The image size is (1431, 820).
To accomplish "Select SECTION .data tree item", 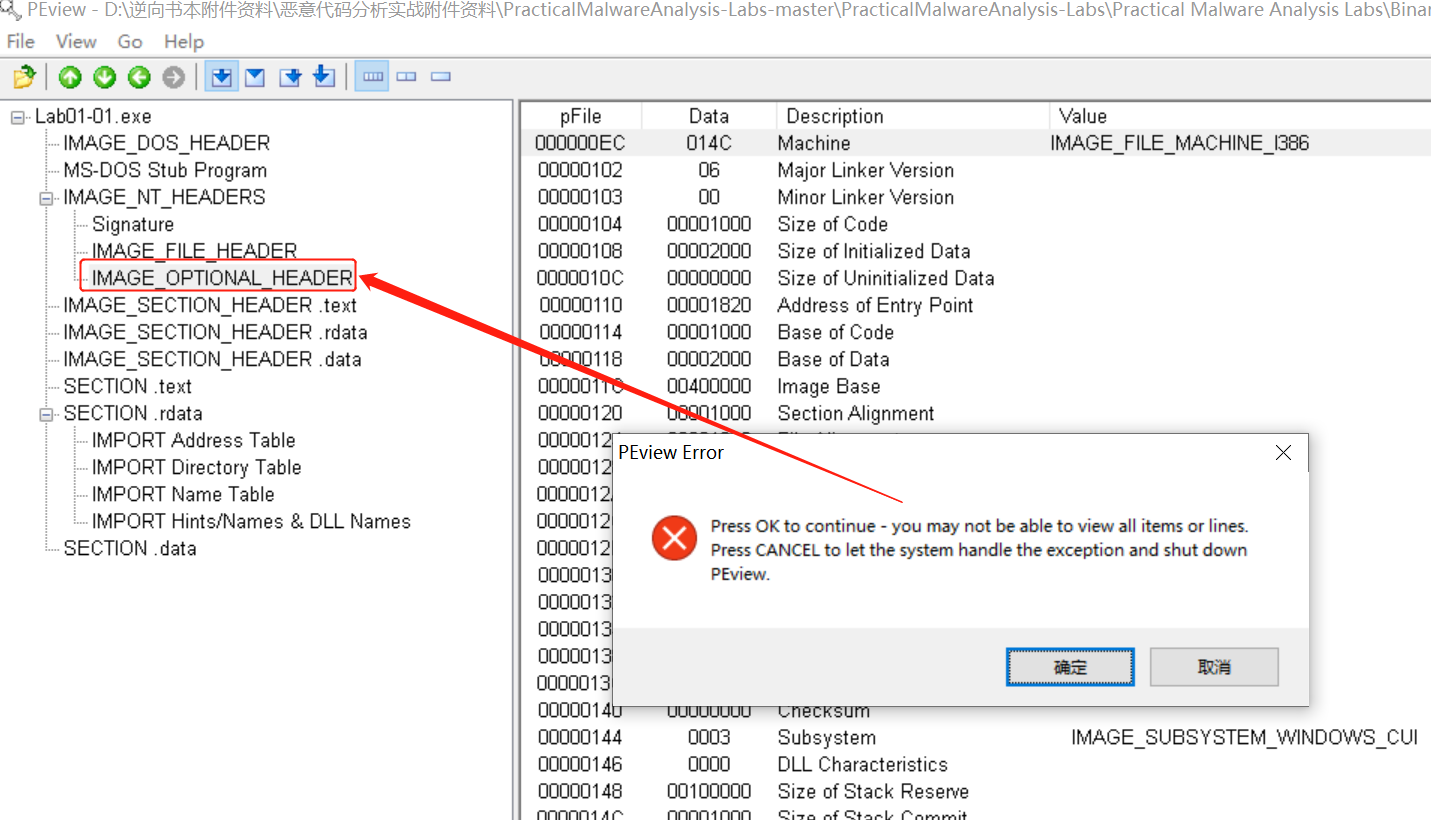I will pos(130,549).
